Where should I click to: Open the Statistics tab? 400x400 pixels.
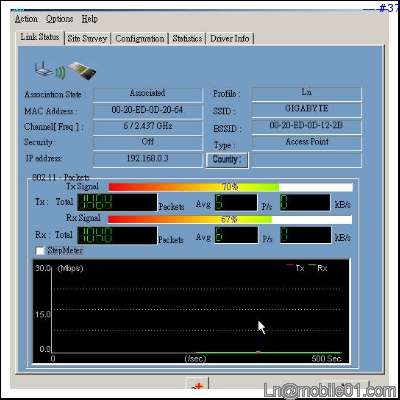click(x=187, y=39)
